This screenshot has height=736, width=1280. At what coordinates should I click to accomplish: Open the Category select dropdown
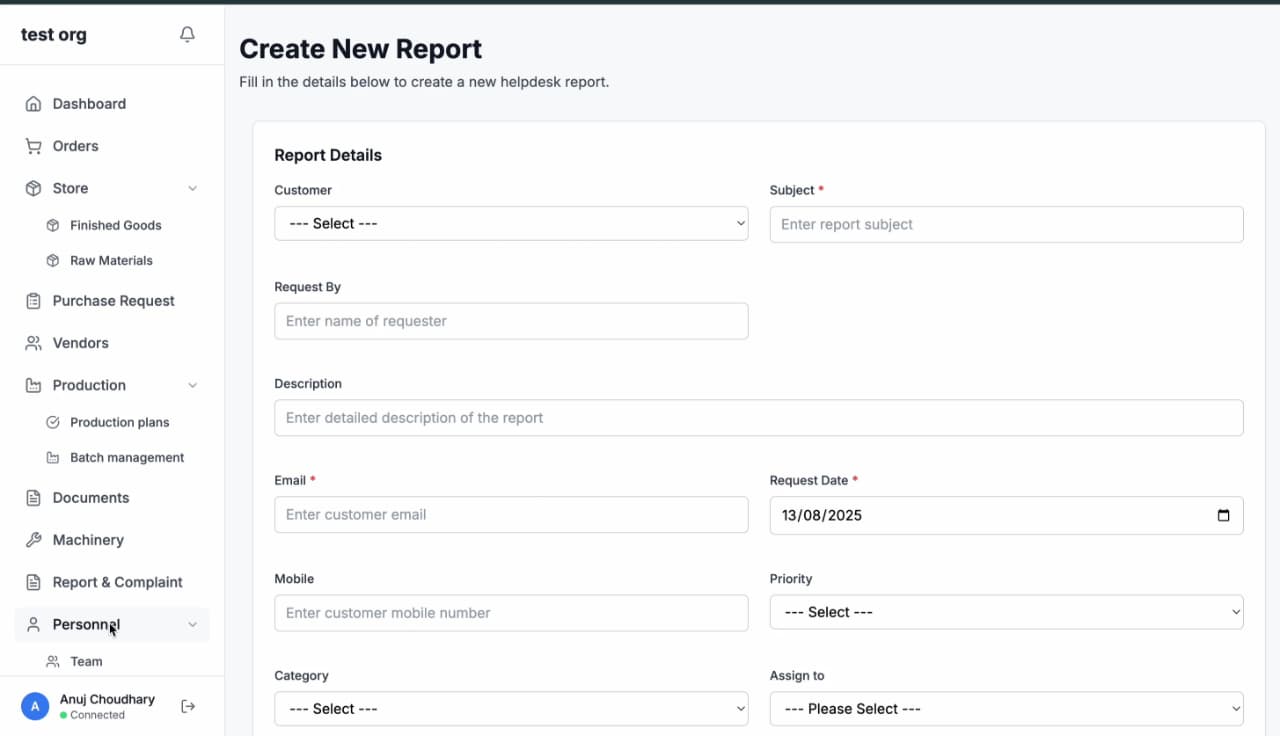click(511, 709)
